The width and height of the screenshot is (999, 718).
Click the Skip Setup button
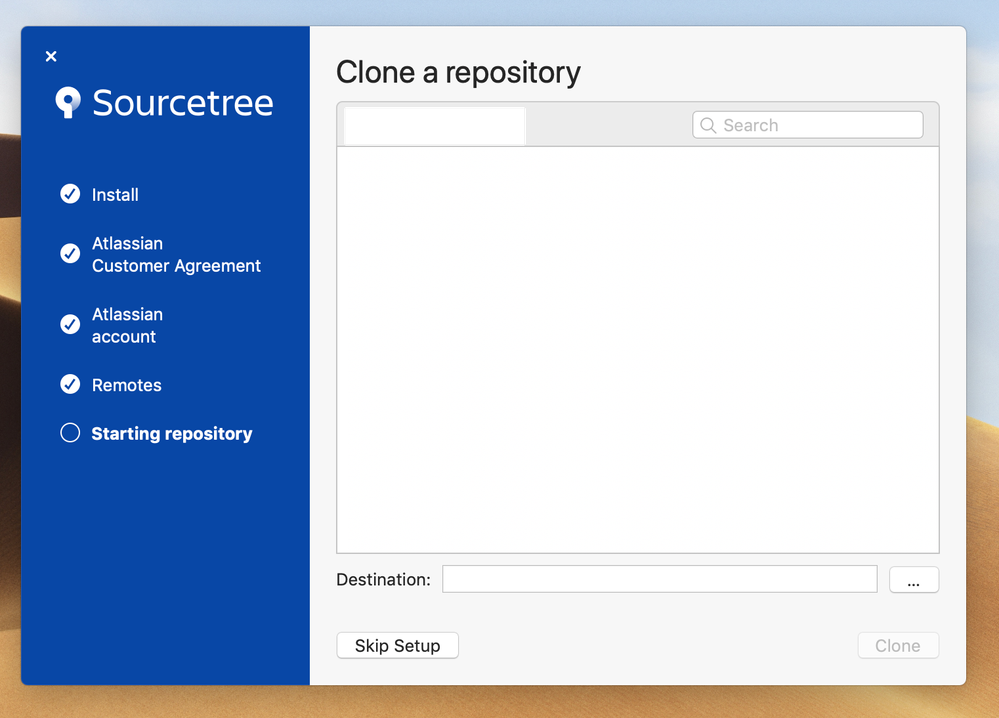point(398,645)
